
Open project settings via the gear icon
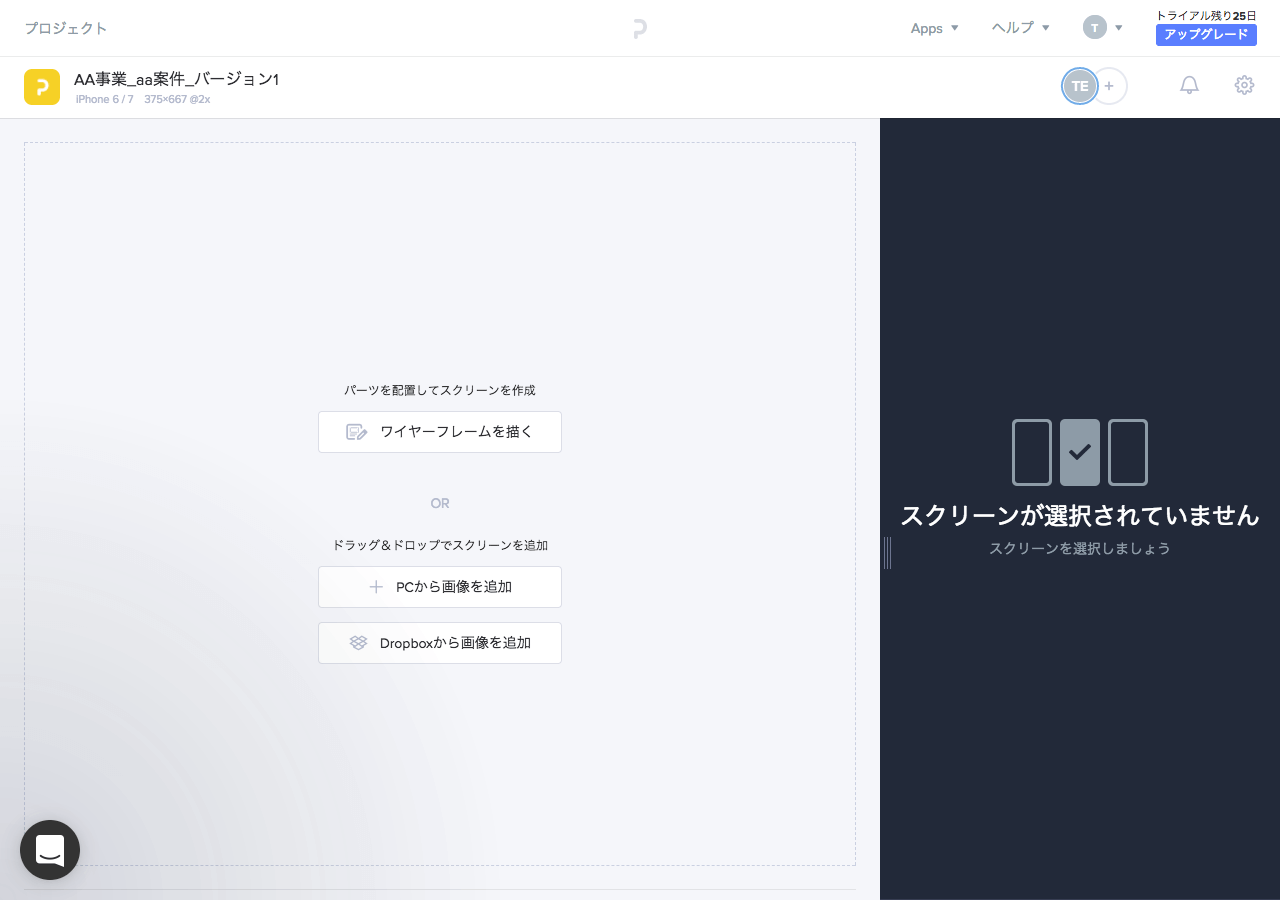[x=1244, y=85]
